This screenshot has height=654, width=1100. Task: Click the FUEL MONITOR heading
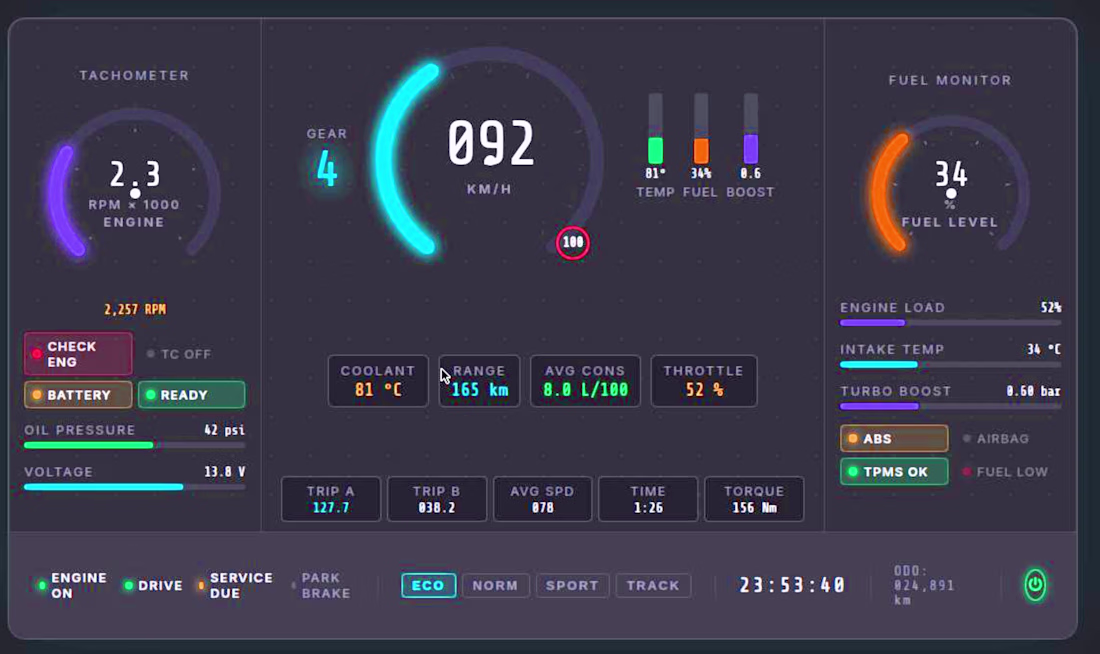point(951,80)
